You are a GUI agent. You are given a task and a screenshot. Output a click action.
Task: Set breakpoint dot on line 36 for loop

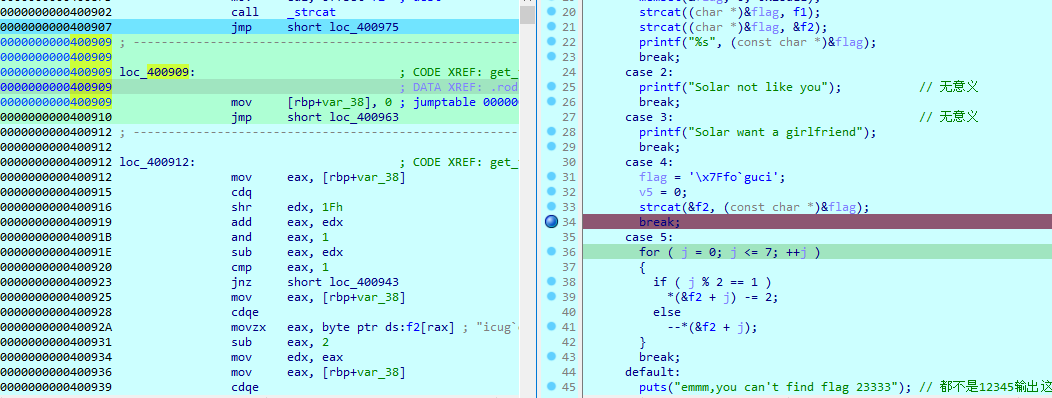(x=551, y=252)
